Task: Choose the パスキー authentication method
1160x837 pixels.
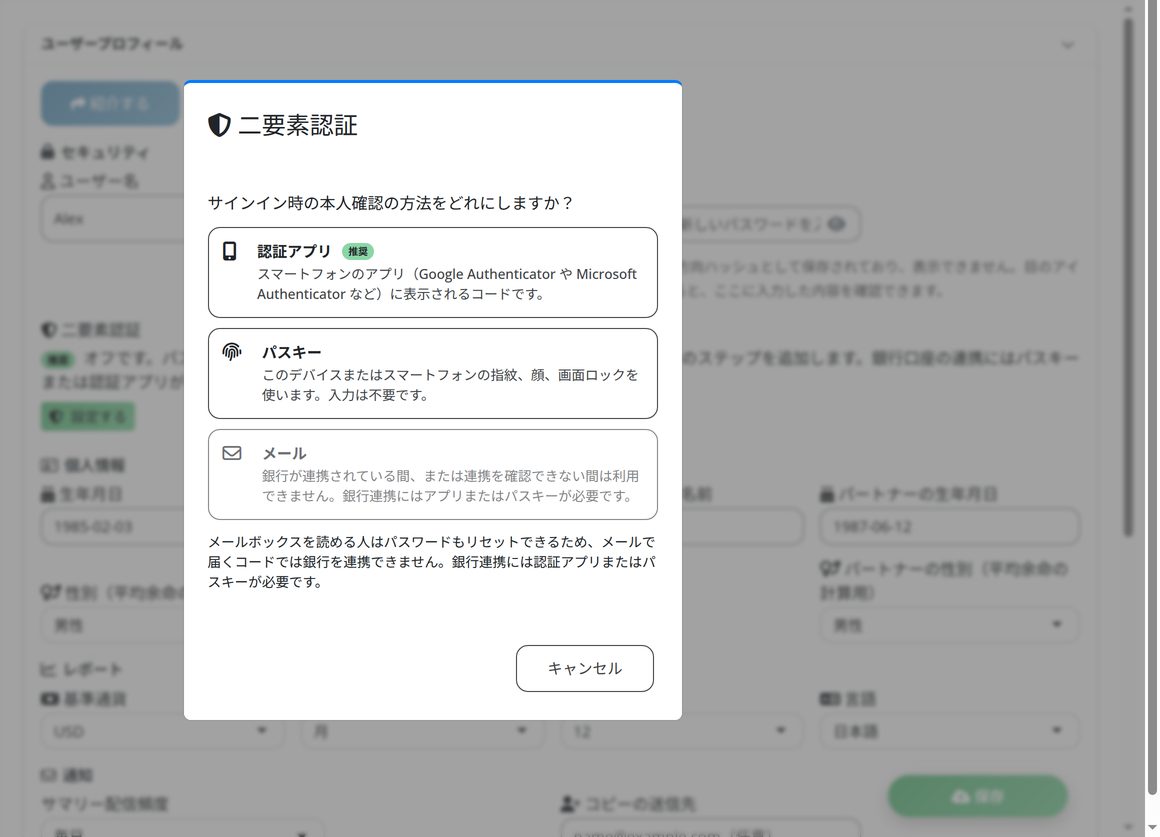Action: 433,373
